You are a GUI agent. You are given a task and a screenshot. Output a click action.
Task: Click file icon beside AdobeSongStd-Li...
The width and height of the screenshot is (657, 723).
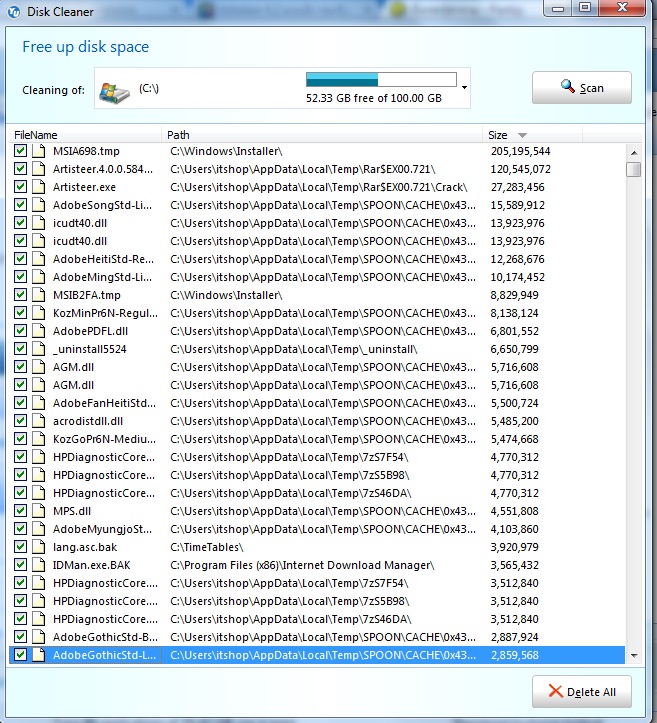(39, 205)
